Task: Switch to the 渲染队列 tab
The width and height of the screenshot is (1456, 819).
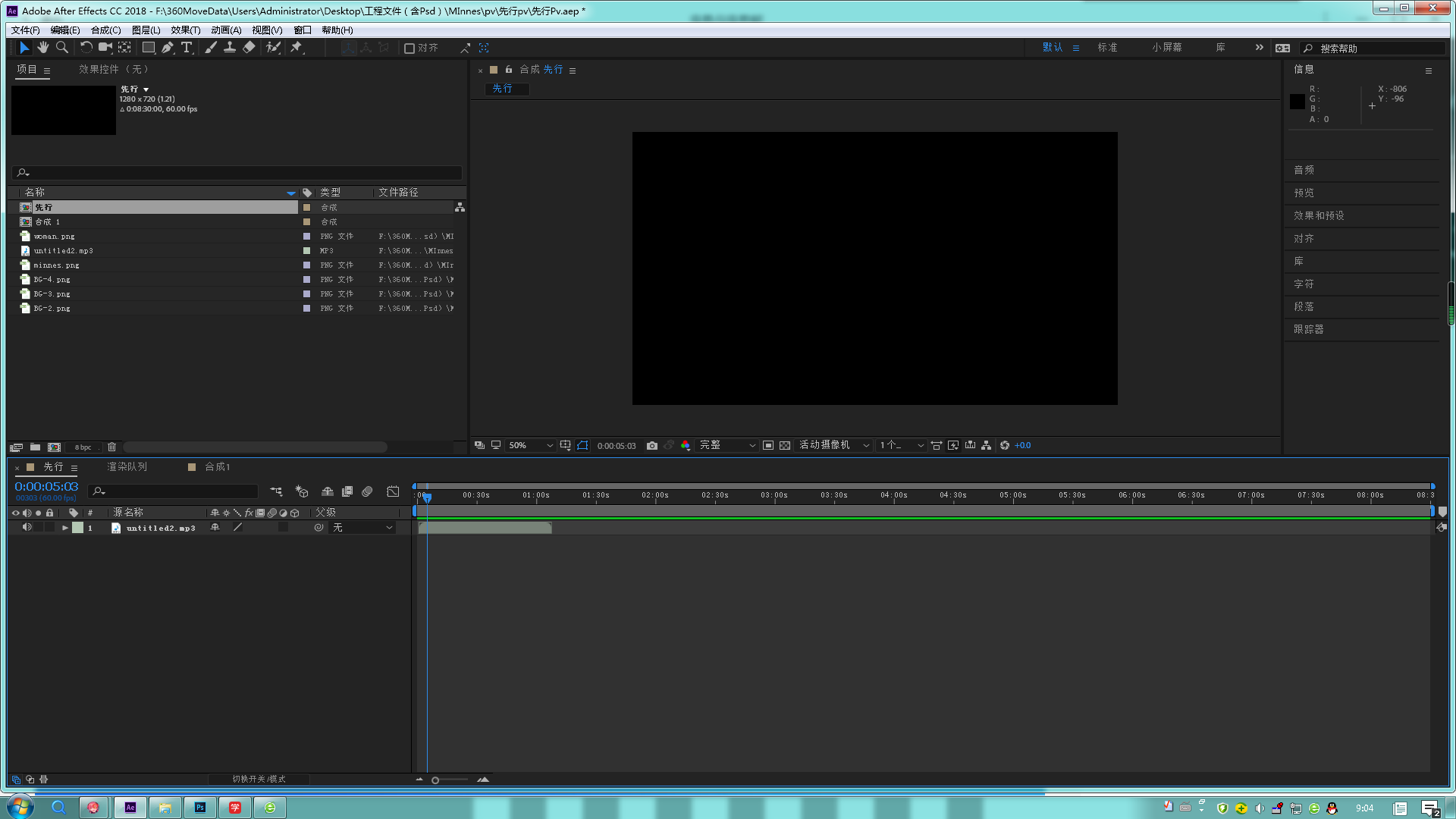Action: [127, 467]
